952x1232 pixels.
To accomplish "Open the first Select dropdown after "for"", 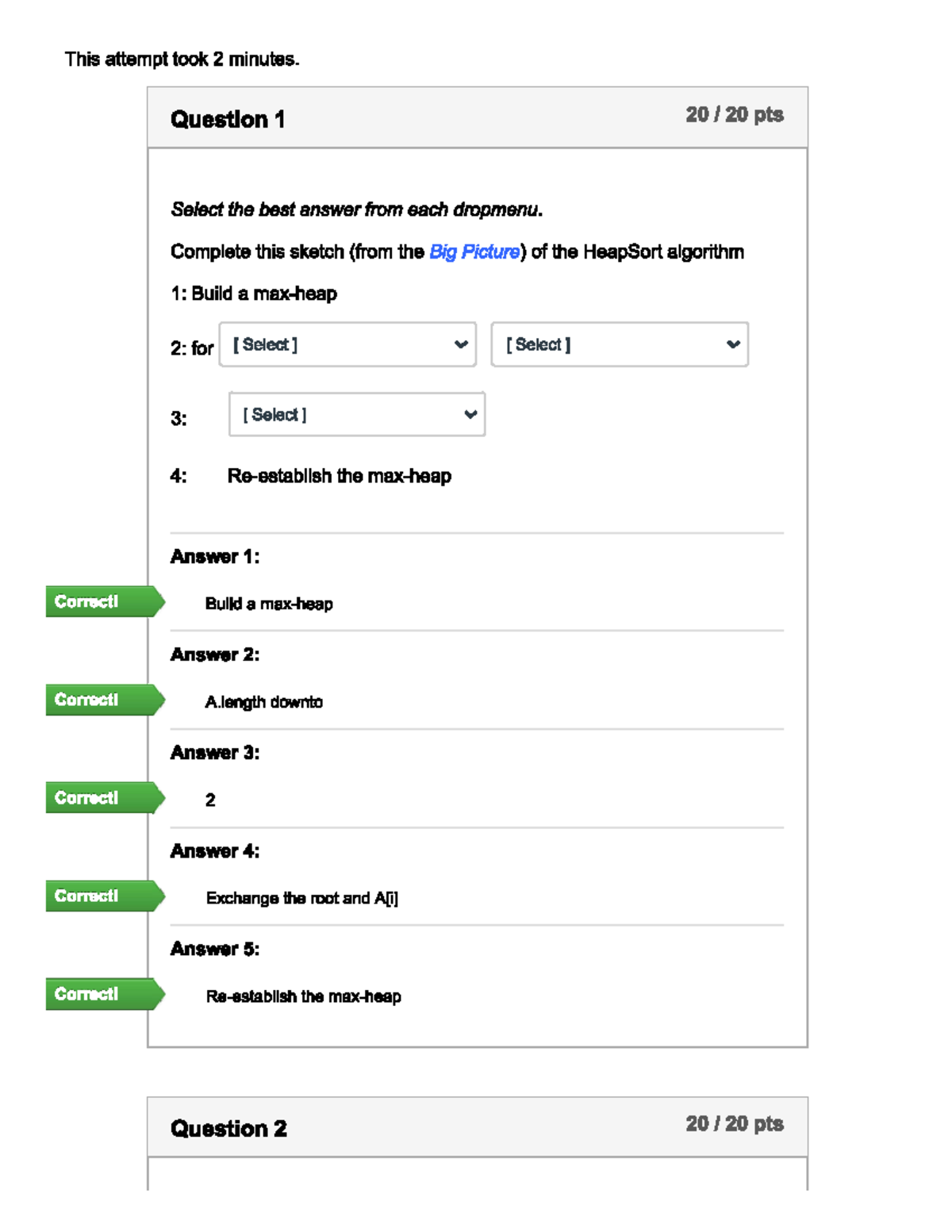I will click(347, 344).
